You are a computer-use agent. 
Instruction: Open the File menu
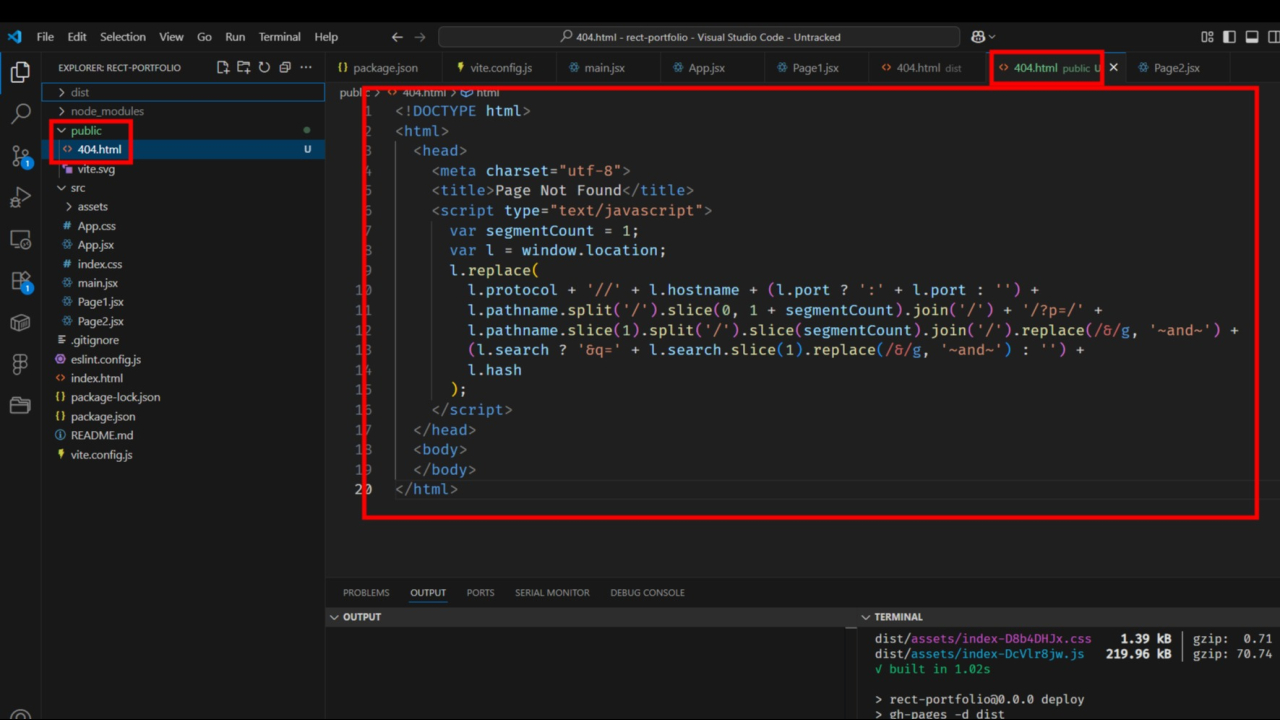click(45, 37)
